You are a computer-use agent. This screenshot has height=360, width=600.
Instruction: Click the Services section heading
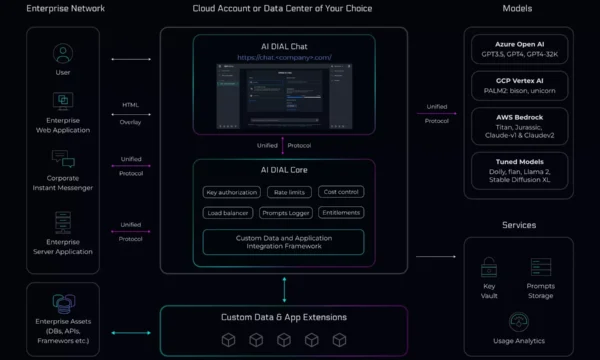[x=519, y=225]
